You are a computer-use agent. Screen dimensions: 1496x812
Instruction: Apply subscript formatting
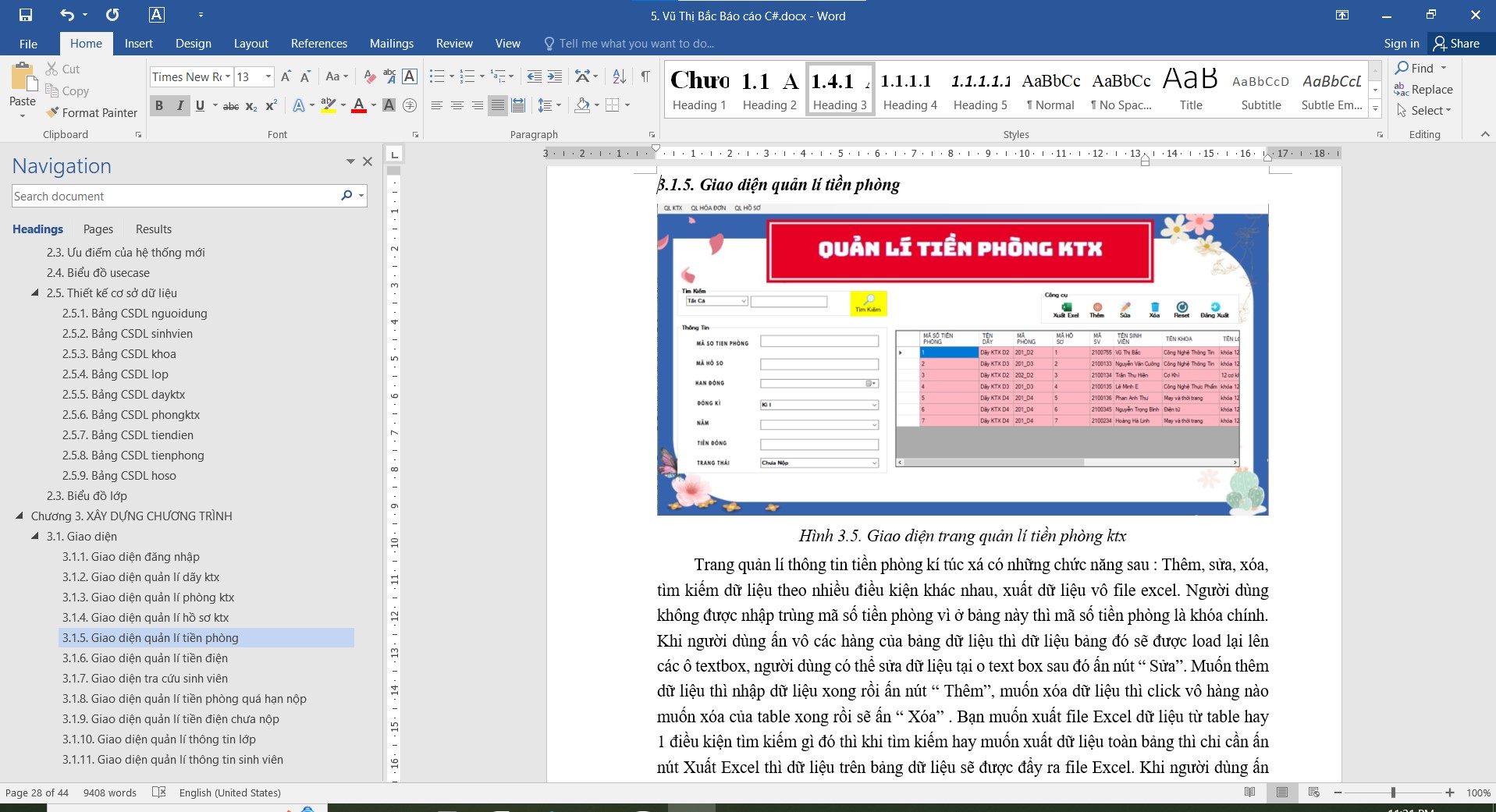(251, 106)
